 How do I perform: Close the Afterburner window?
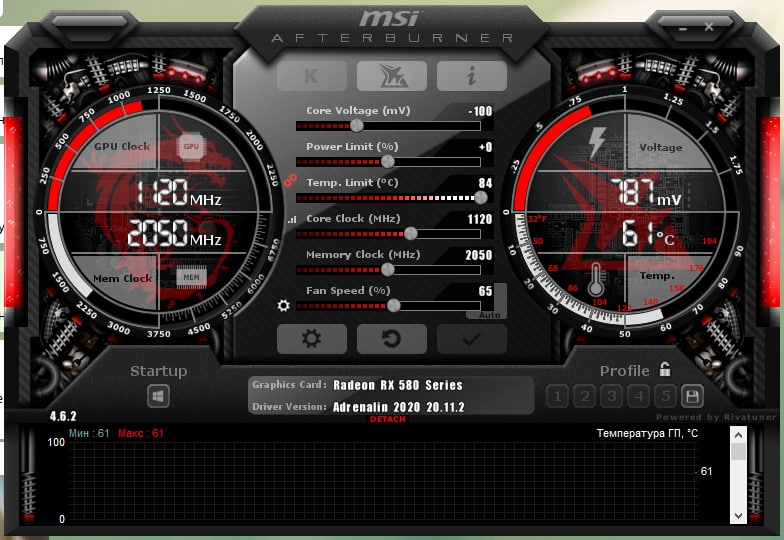click(708, 26)
